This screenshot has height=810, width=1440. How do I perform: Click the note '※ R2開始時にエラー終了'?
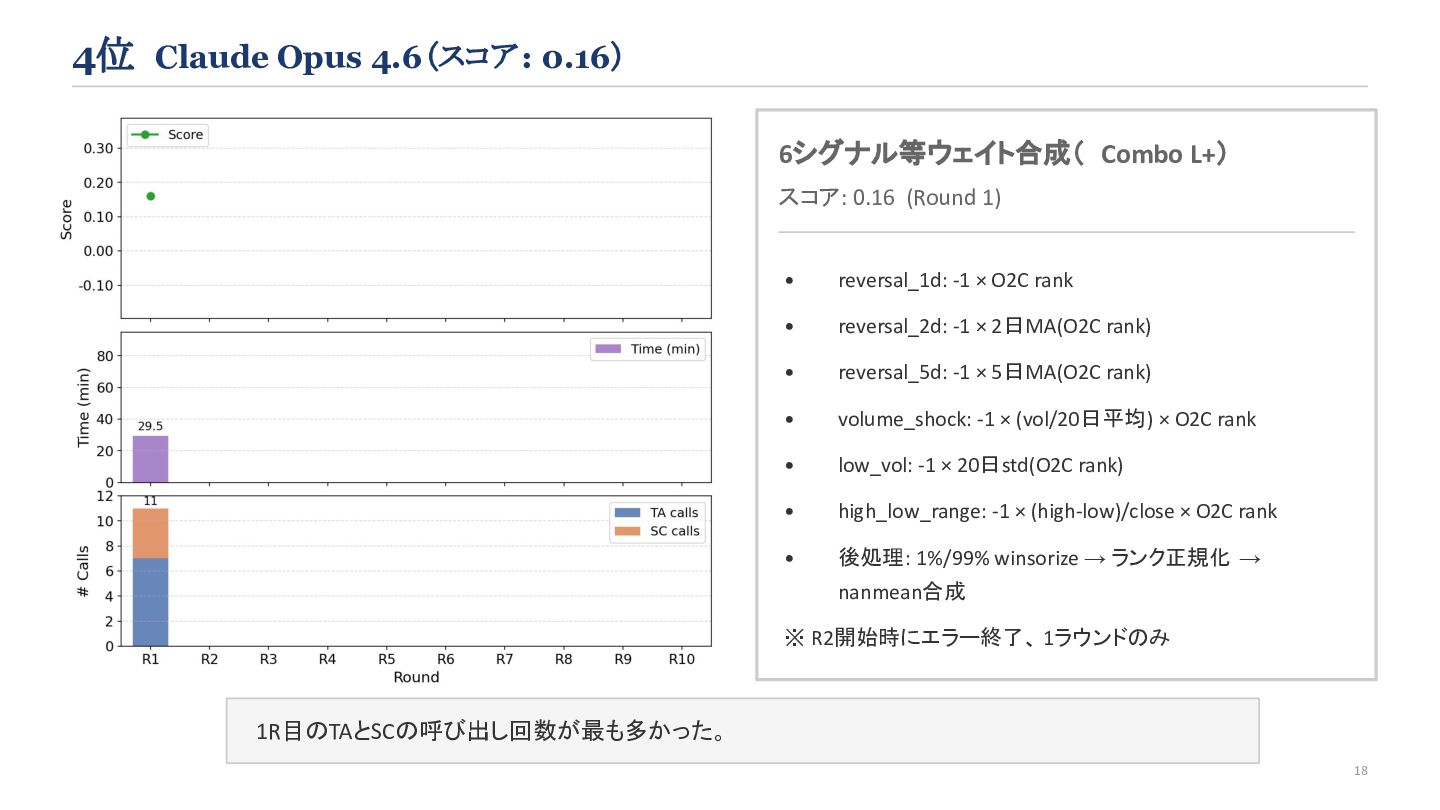975,637
